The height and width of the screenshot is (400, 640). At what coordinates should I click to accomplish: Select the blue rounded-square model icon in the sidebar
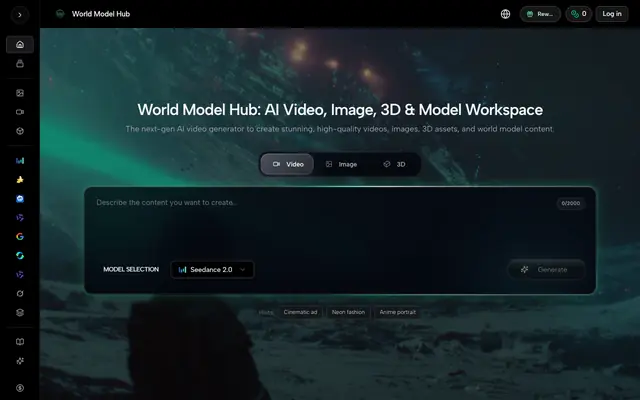click(x=20, y=199)
